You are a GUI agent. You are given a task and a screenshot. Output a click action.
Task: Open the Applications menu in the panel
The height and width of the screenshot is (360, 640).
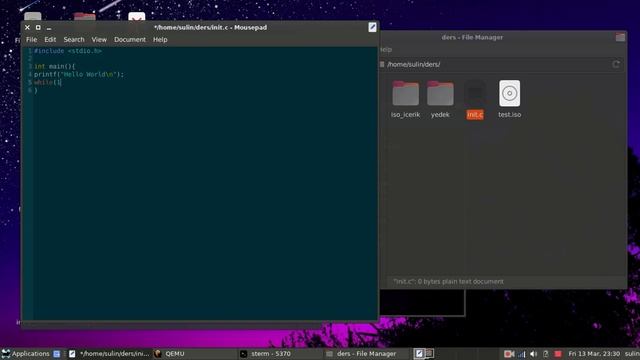coord(26,353)
